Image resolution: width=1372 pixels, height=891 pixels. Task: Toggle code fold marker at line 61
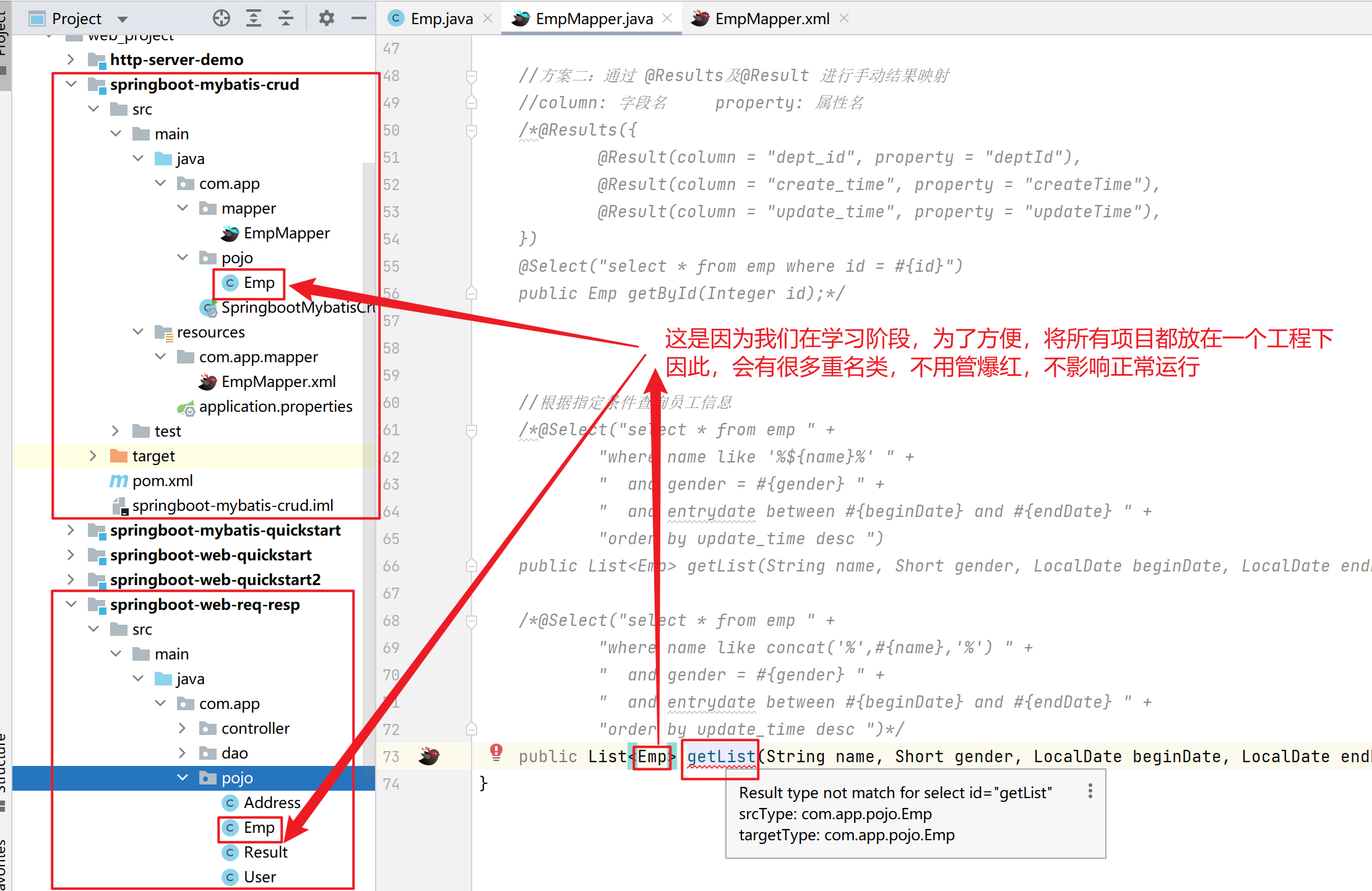[x=472, y=430]
